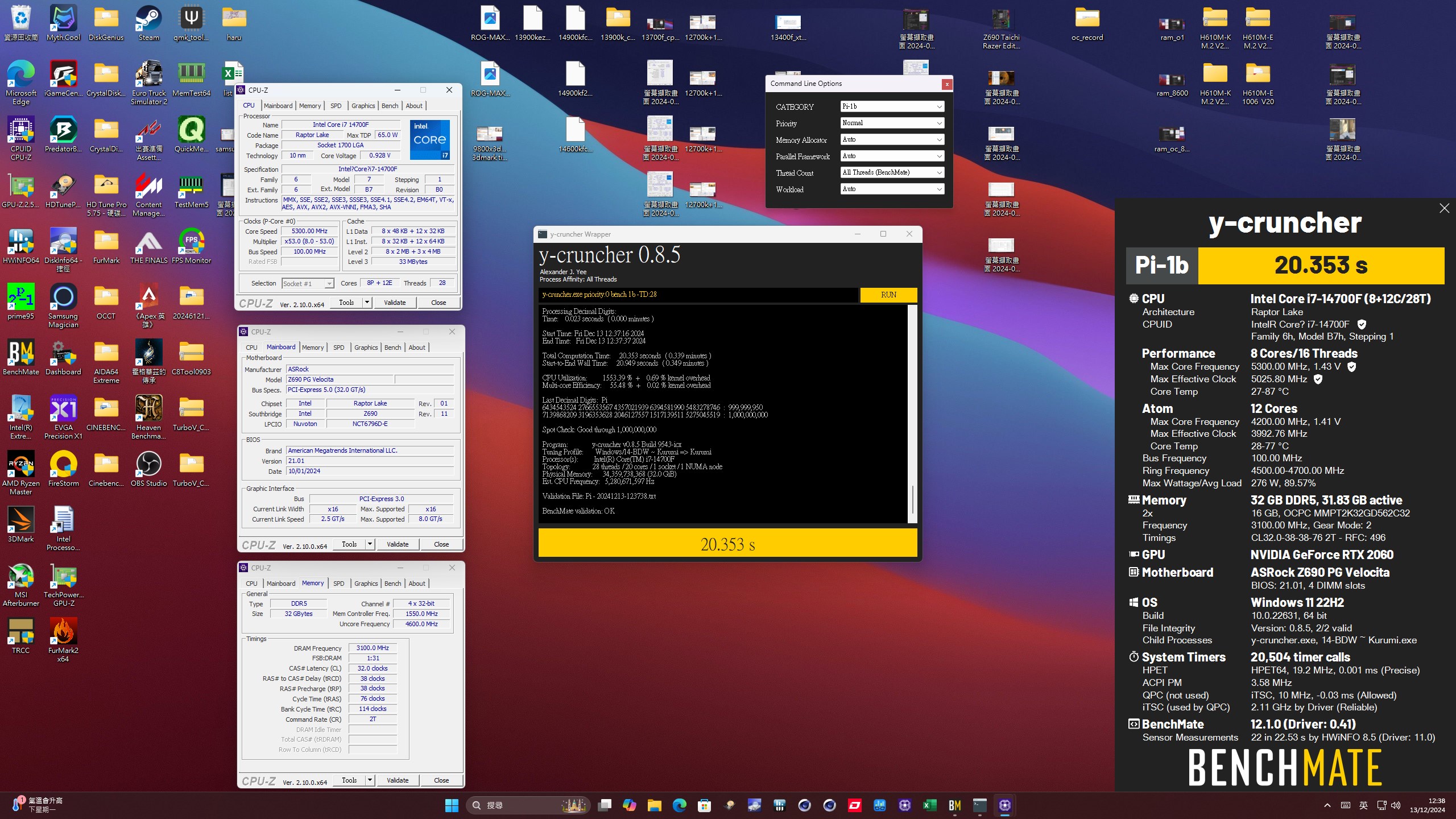Open input method indicator in system tray
This screenshot has width=1456, height=819.
(x=1363, y=805)
